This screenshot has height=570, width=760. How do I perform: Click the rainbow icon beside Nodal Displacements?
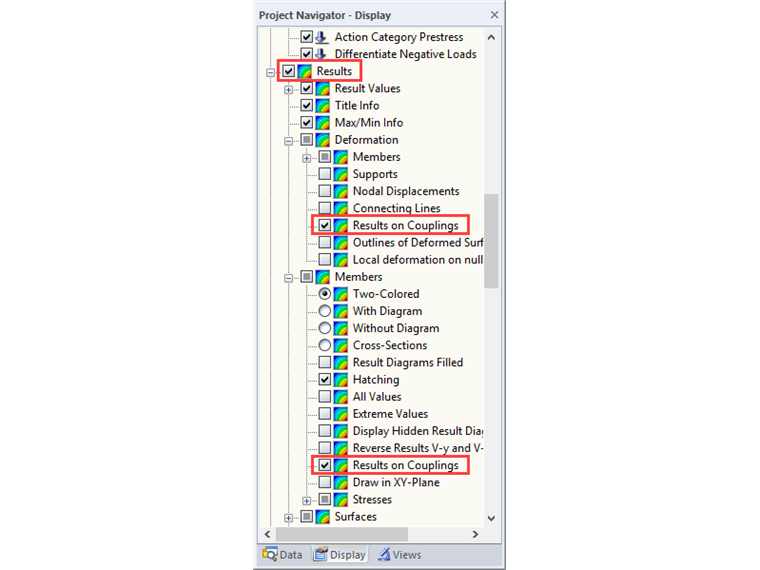(x=341, y=191)
